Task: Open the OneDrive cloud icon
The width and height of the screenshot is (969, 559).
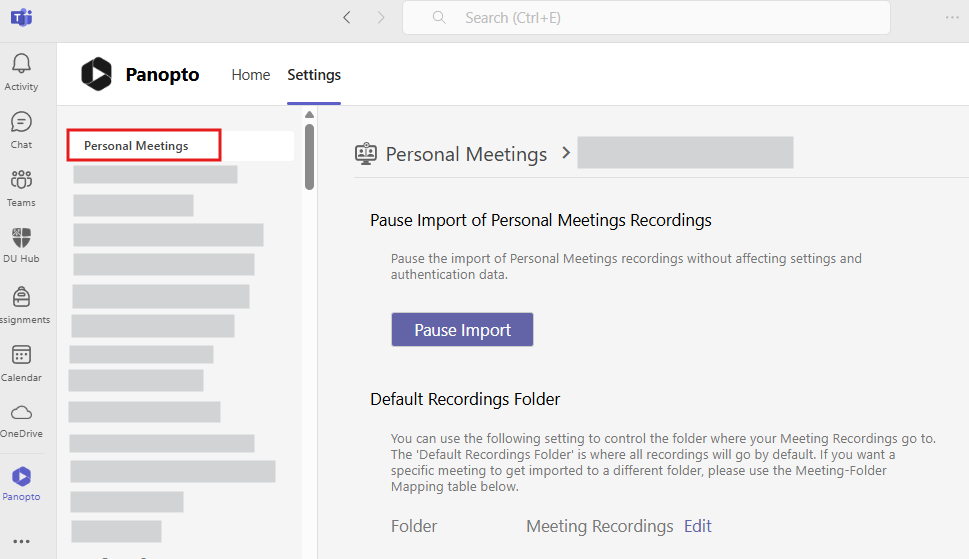Action: pos(21,413)
